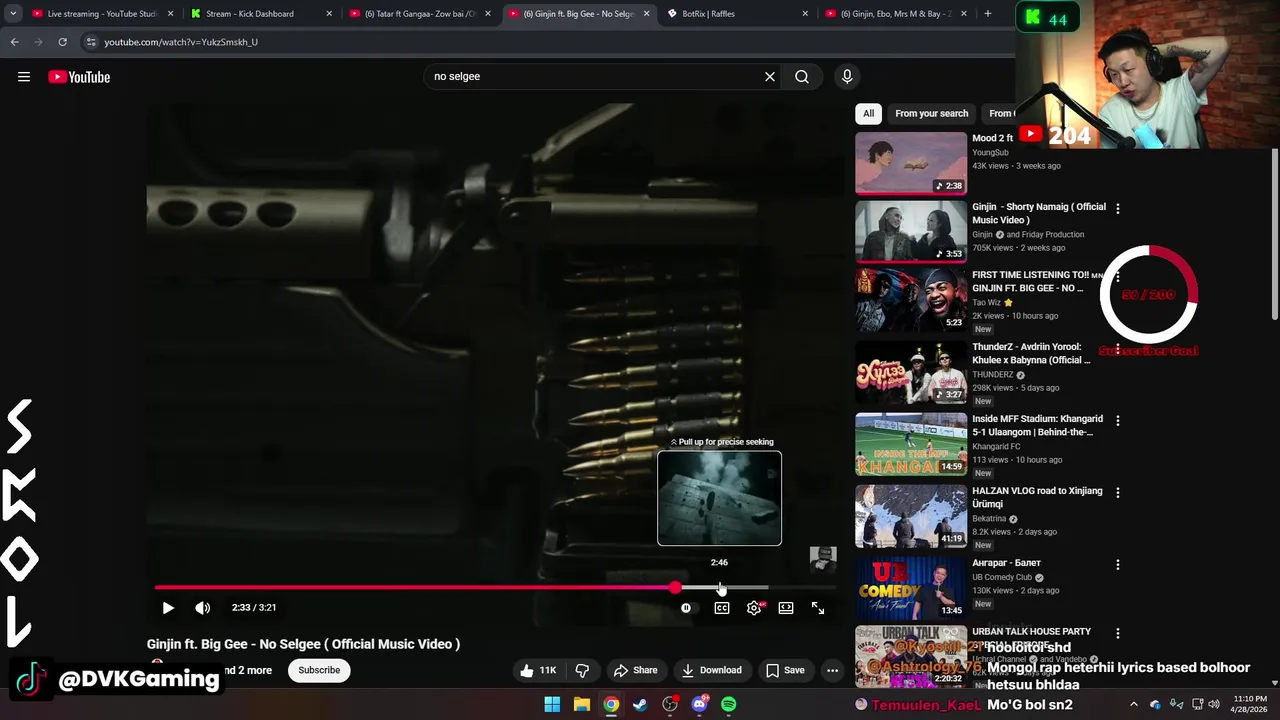
Task: Open options for Inside MFF Stadium video
Action: pos(1118,421)
